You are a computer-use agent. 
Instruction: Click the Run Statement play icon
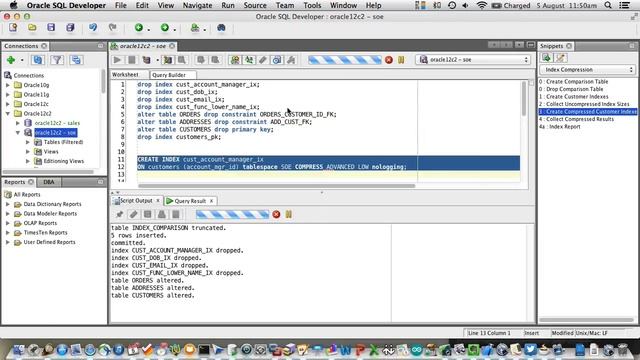[x=118, y=60]
